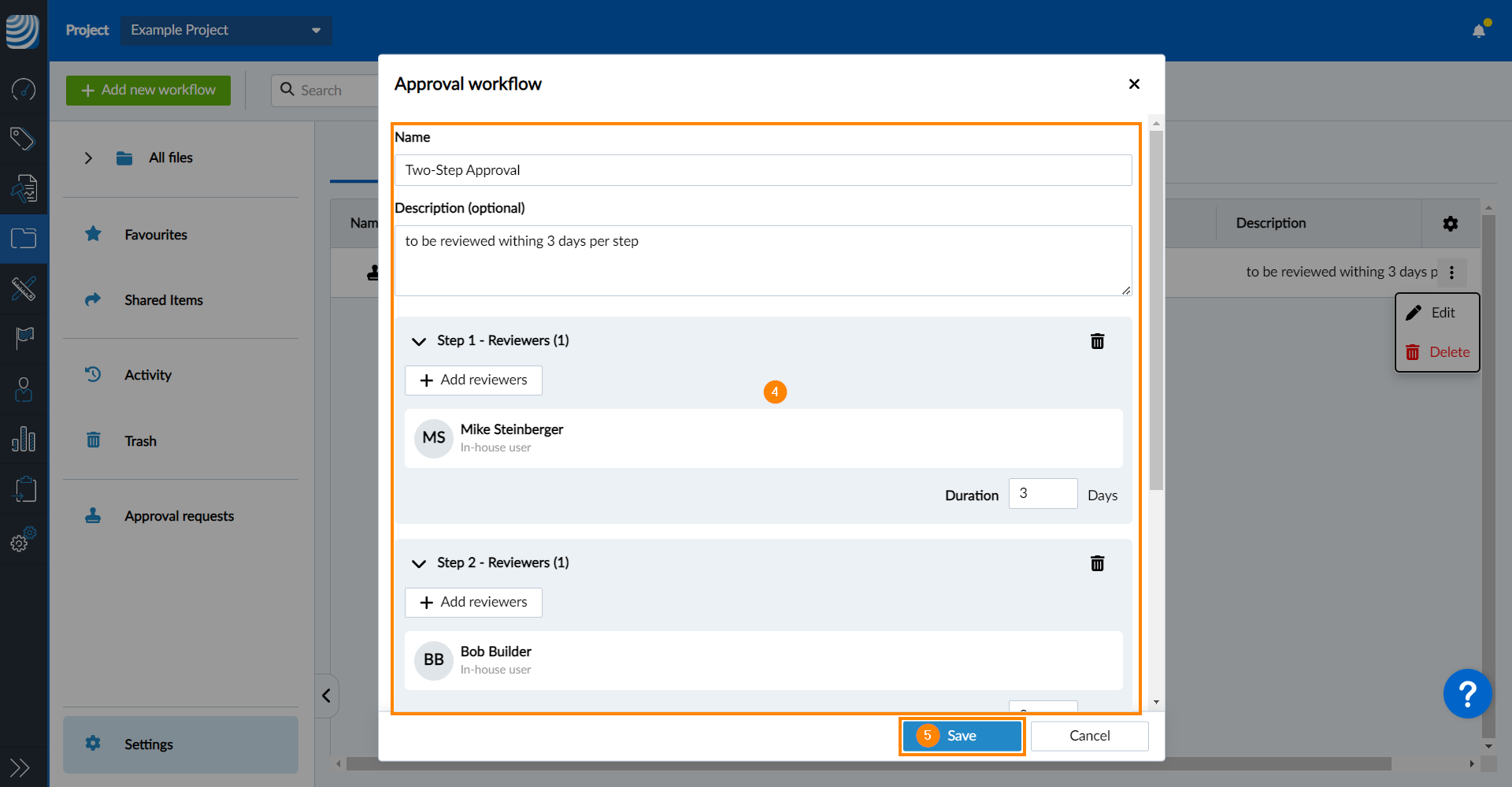Click dialog scrollbar down arrow
The width and height of the screenshot is (1512, 787).
[1156, 702]
